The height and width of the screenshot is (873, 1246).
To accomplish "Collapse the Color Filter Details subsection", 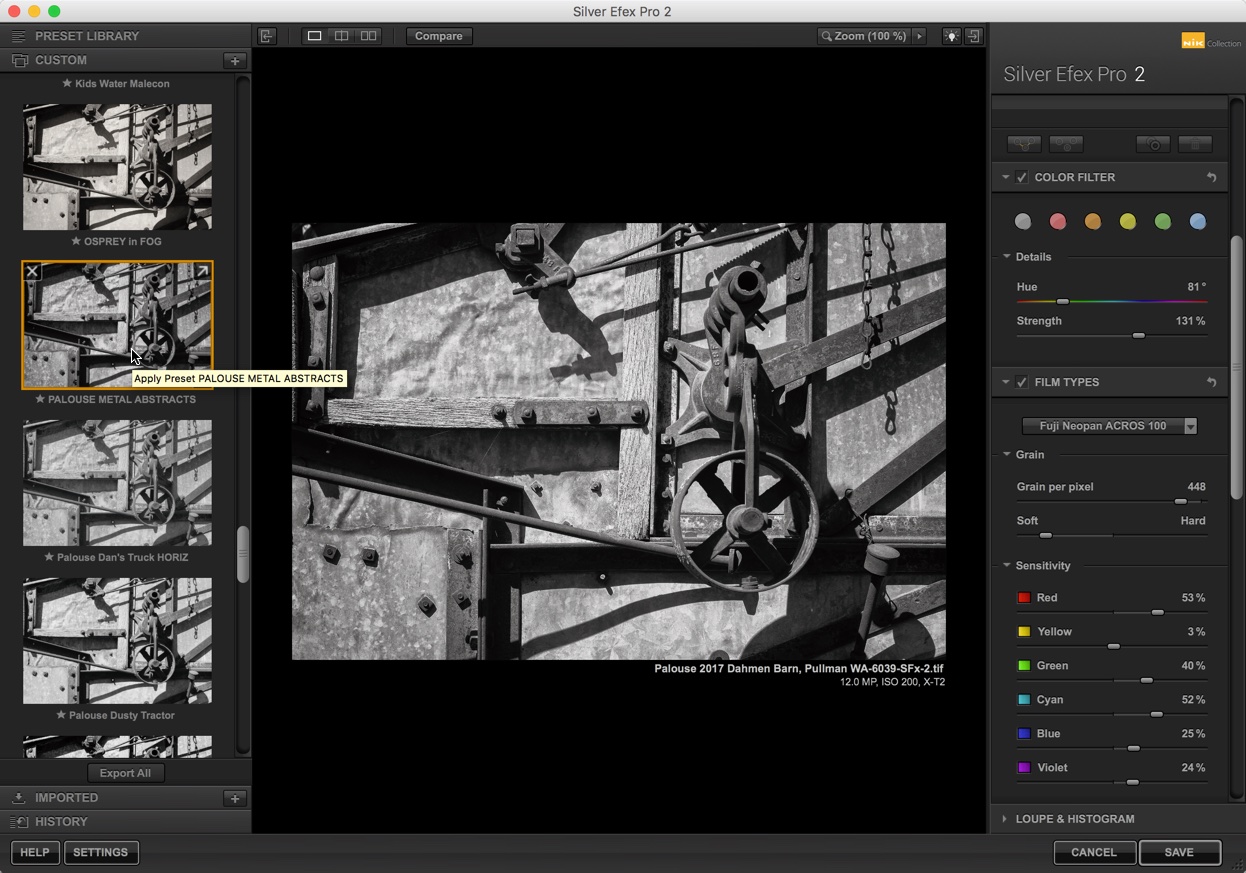I will pyautogui.click(x=1007, y=256).
